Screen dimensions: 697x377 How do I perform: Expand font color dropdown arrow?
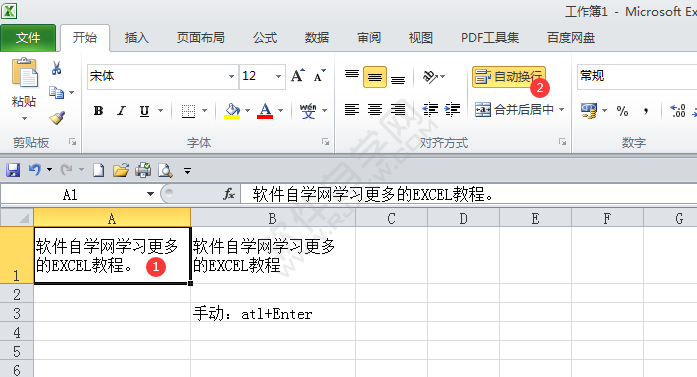280,110
